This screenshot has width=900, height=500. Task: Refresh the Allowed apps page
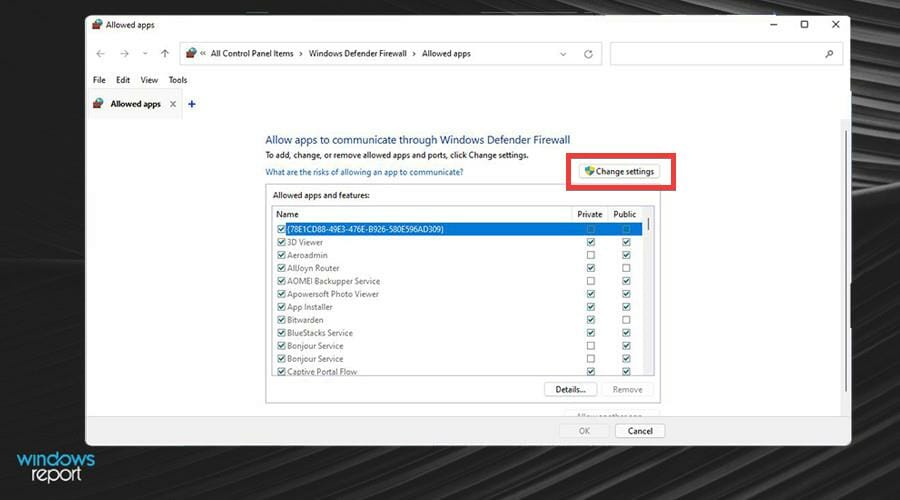(588, 54)
